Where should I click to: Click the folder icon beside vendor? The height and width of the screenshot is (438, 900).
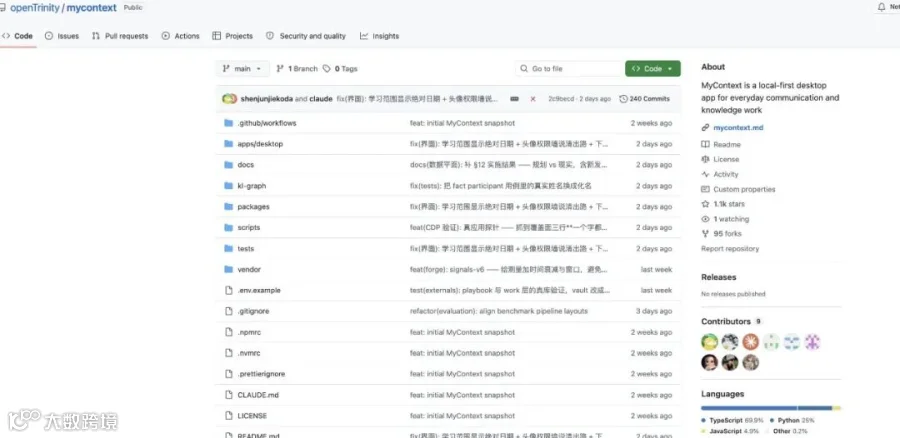(228, 269)
